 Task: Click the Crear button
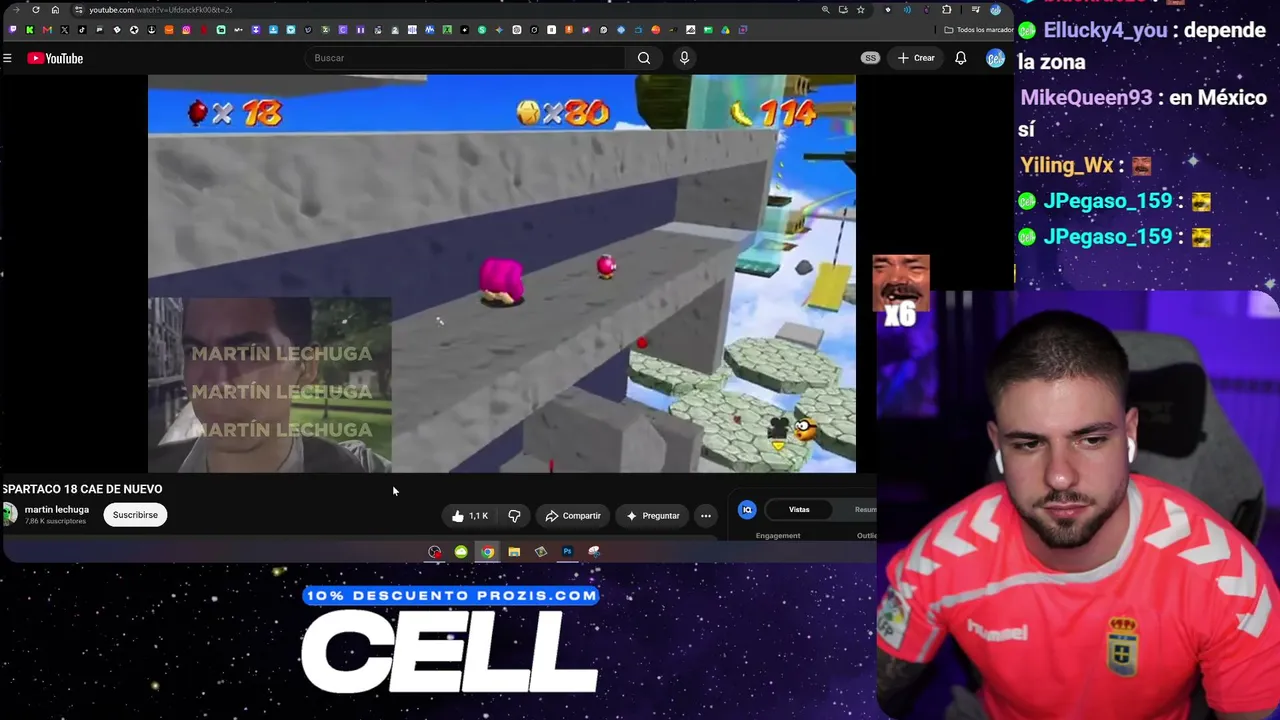pyautogui.click(x=916, y=58)
